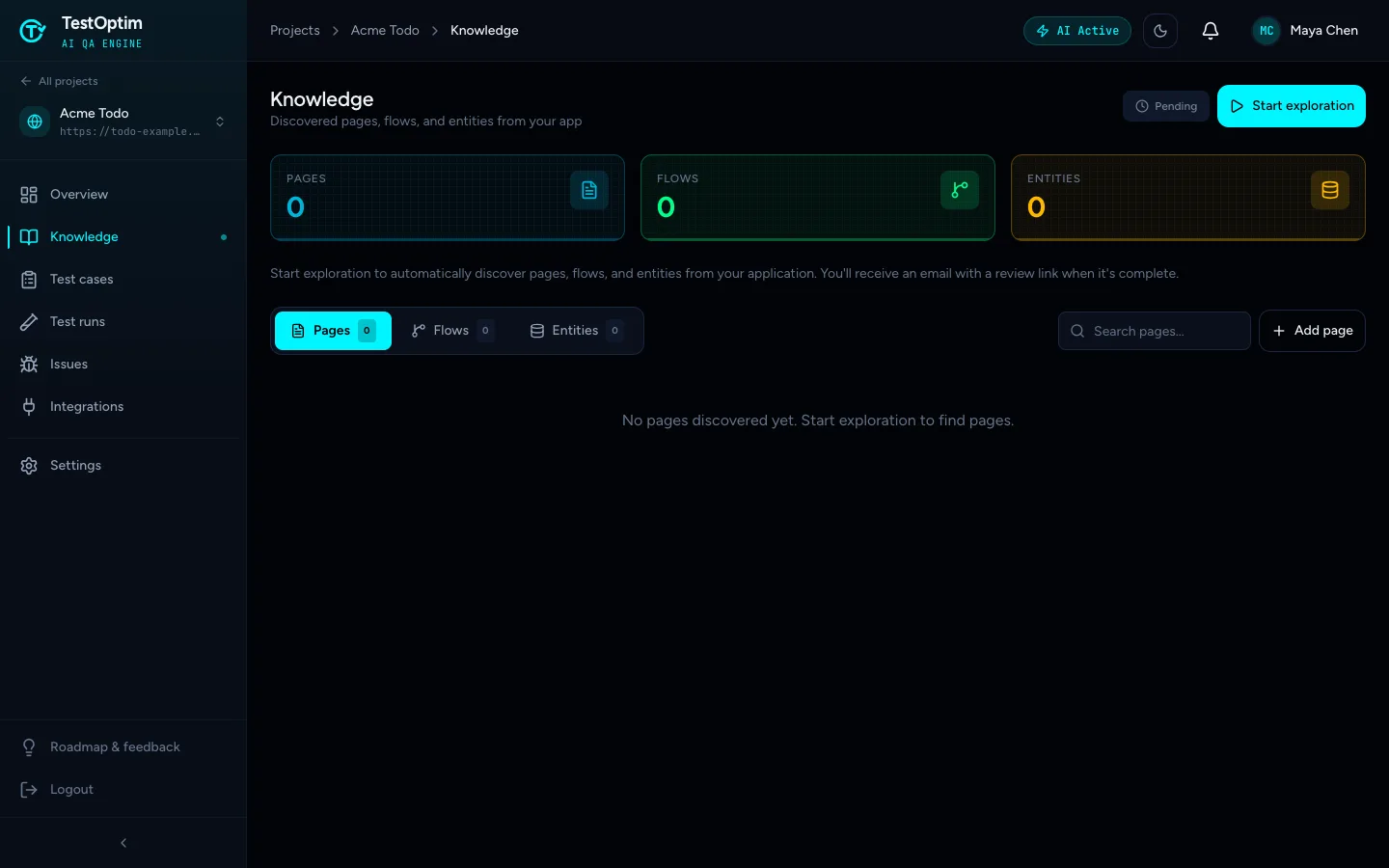Click the "PAGES" stat card label

(307, 178)
